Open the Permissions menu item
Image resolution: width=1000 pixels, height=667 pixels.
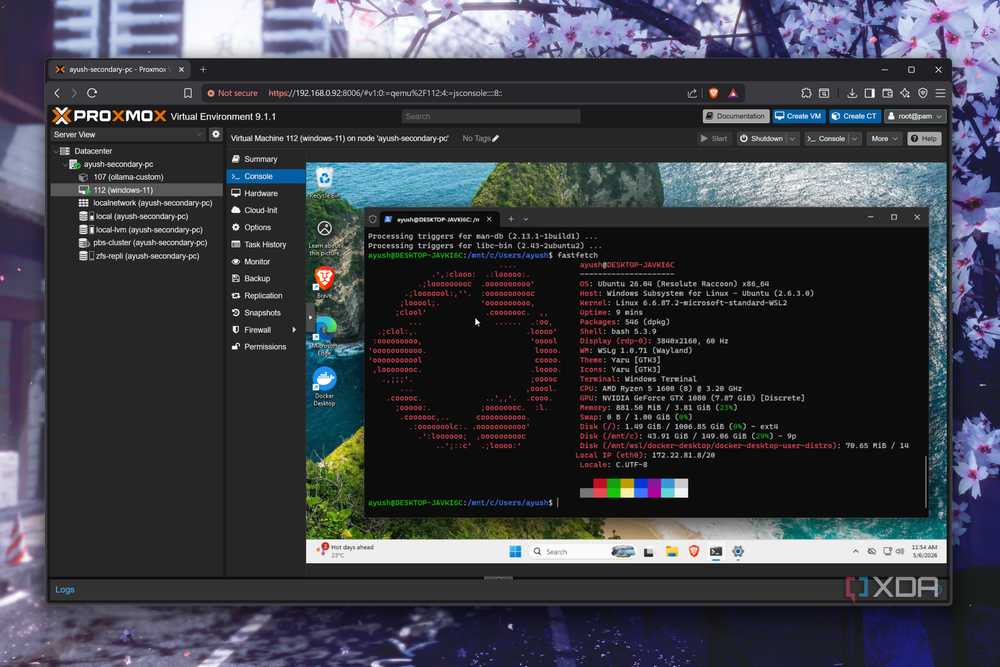(266, 346)
